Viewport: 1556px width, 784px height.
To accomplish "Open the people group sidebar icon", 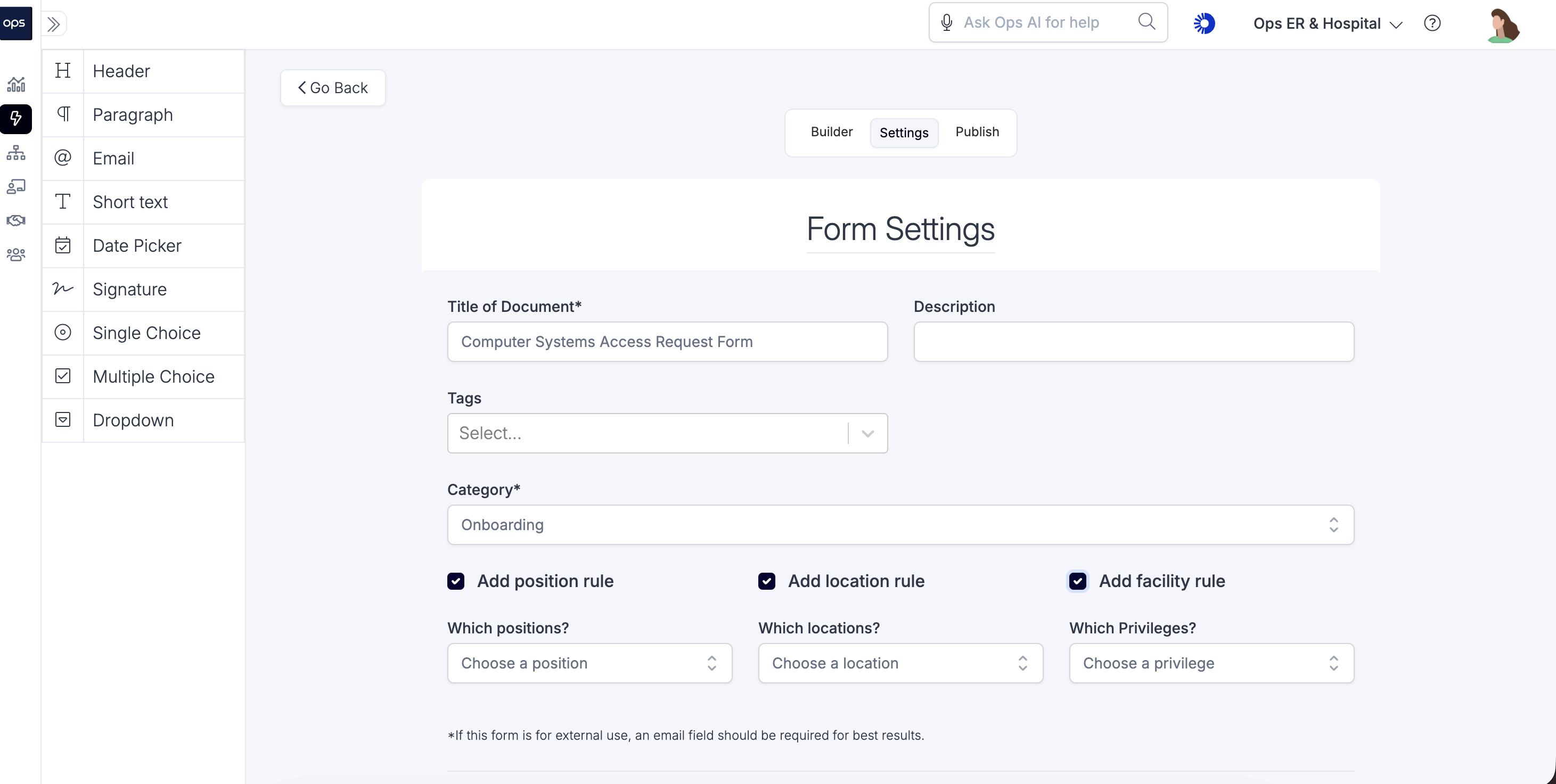I will point(17,255).
